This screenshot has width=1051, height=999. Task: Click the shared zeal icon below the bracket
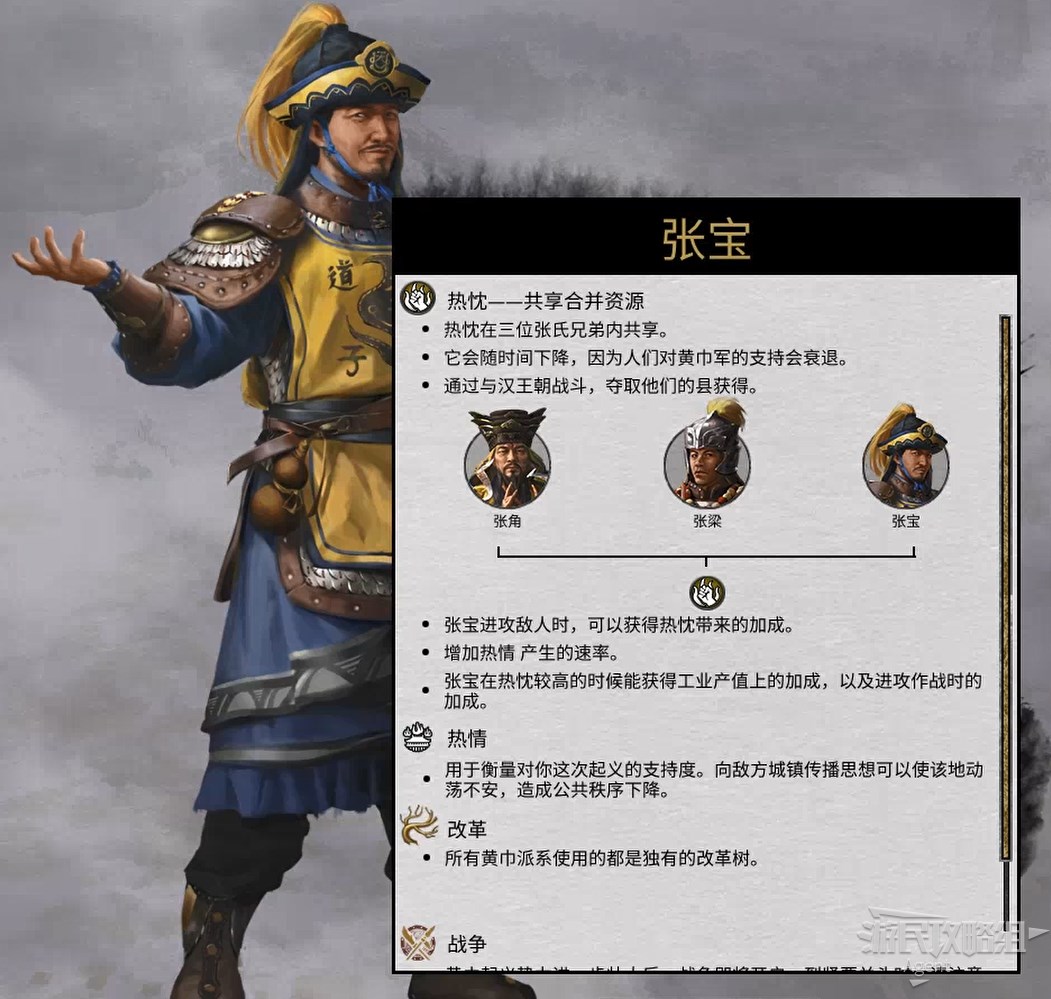707,593
